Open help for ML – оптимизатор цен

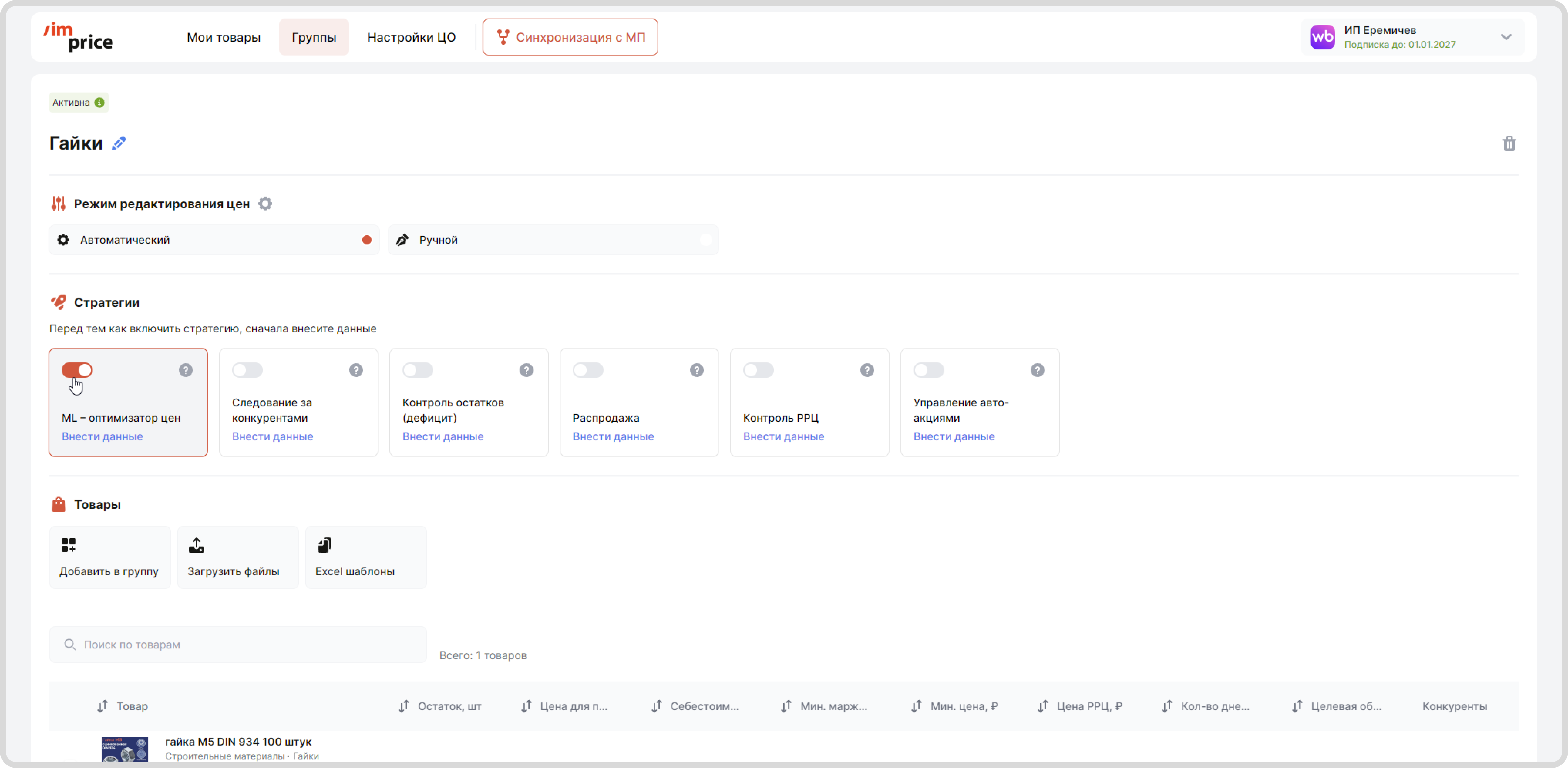186,370
